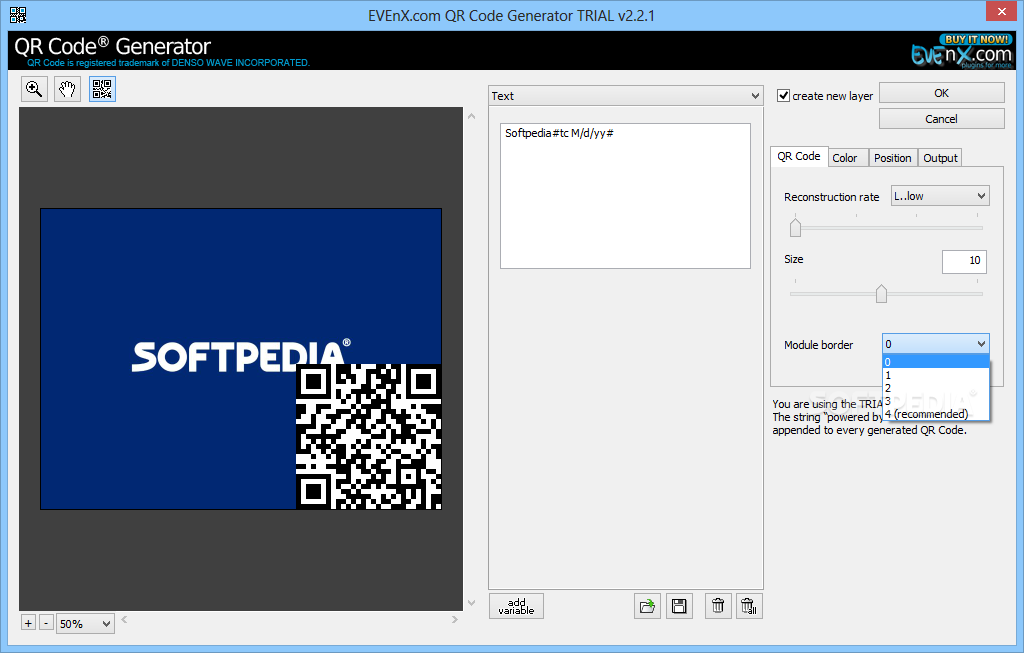
Task: Open the zoom percentage dropdown
Action: (85, 623)
